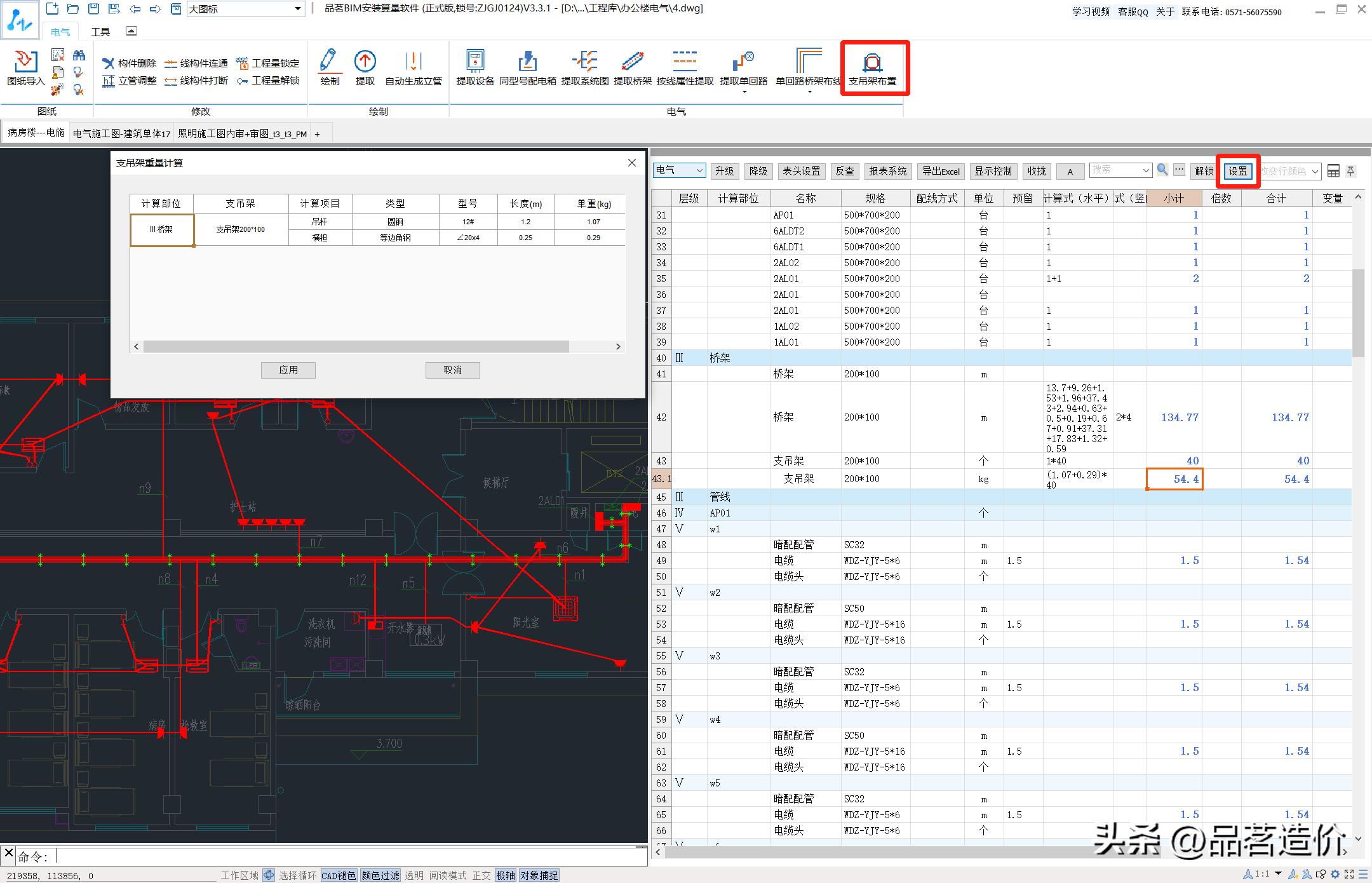Viewport: 1372px width, 883px height.
Task: Toggle 对象捕捉 in the status bar
Action: 539,875
